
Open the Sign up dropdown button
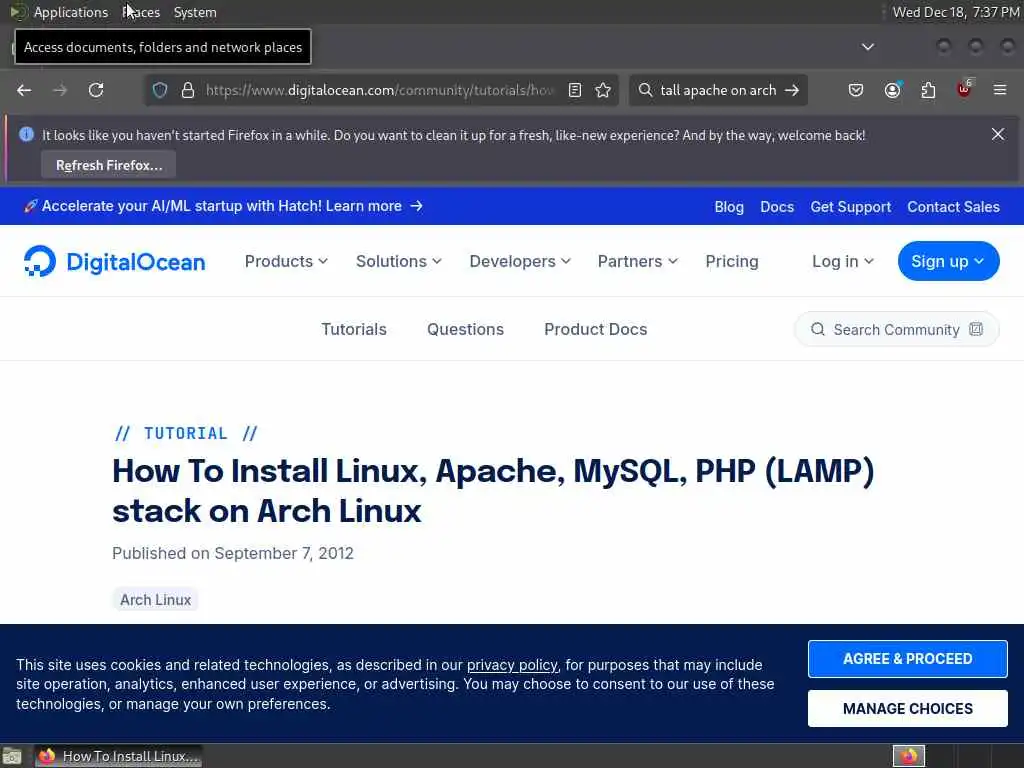point(948,261)
